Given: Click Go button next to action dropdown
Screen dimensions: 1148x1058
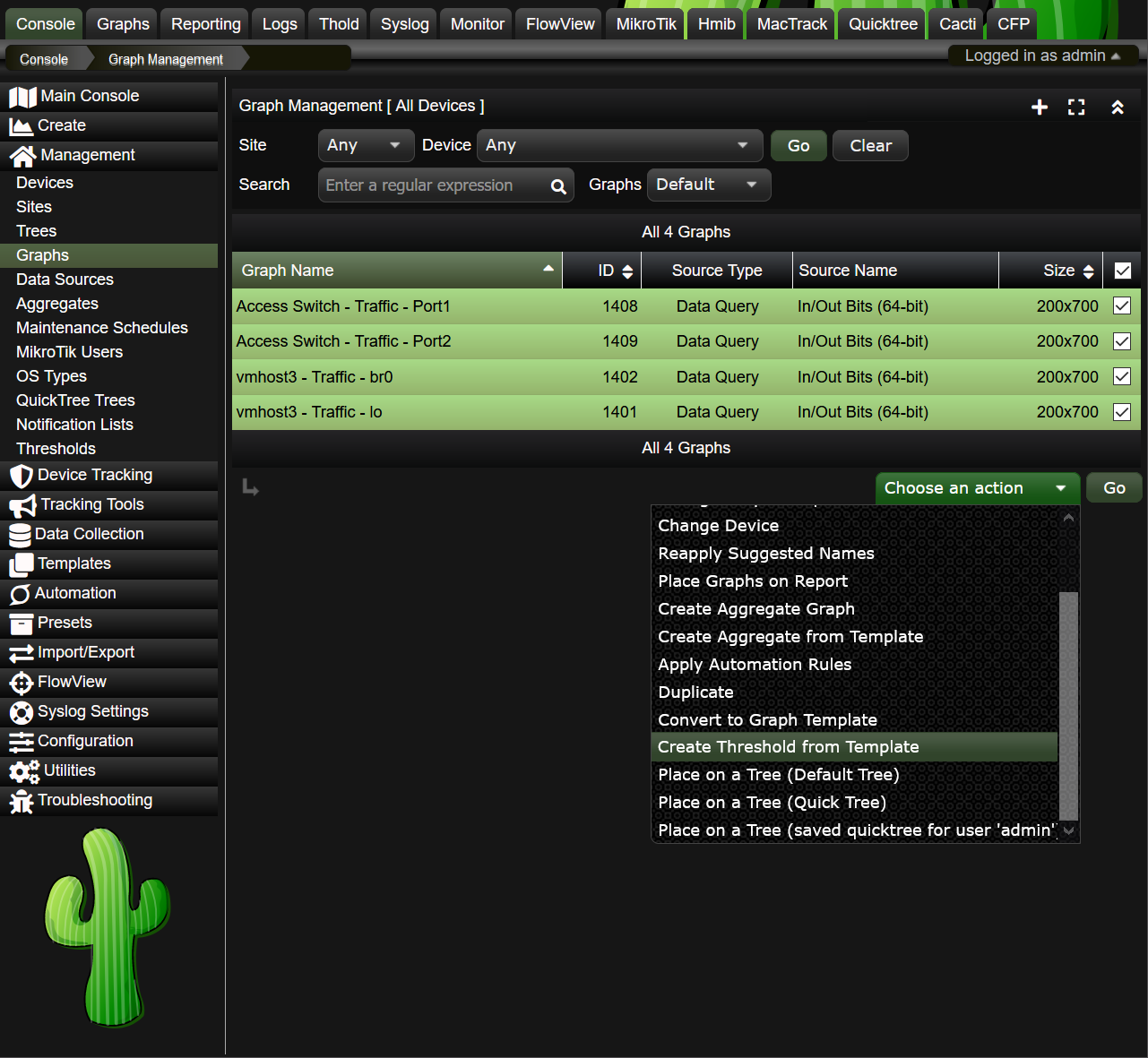Looking at the screenshot, I should 1114,488.
